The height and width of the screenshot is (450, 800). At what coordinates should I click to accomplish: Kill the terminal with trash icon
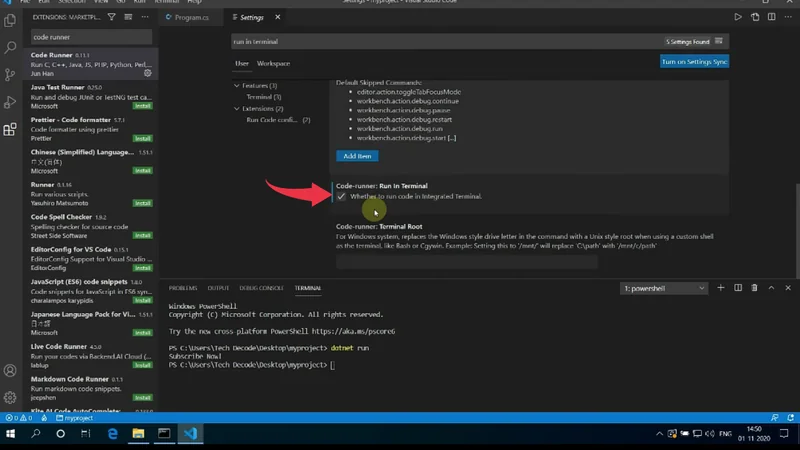pyautogui.click(x=755, y=288)
